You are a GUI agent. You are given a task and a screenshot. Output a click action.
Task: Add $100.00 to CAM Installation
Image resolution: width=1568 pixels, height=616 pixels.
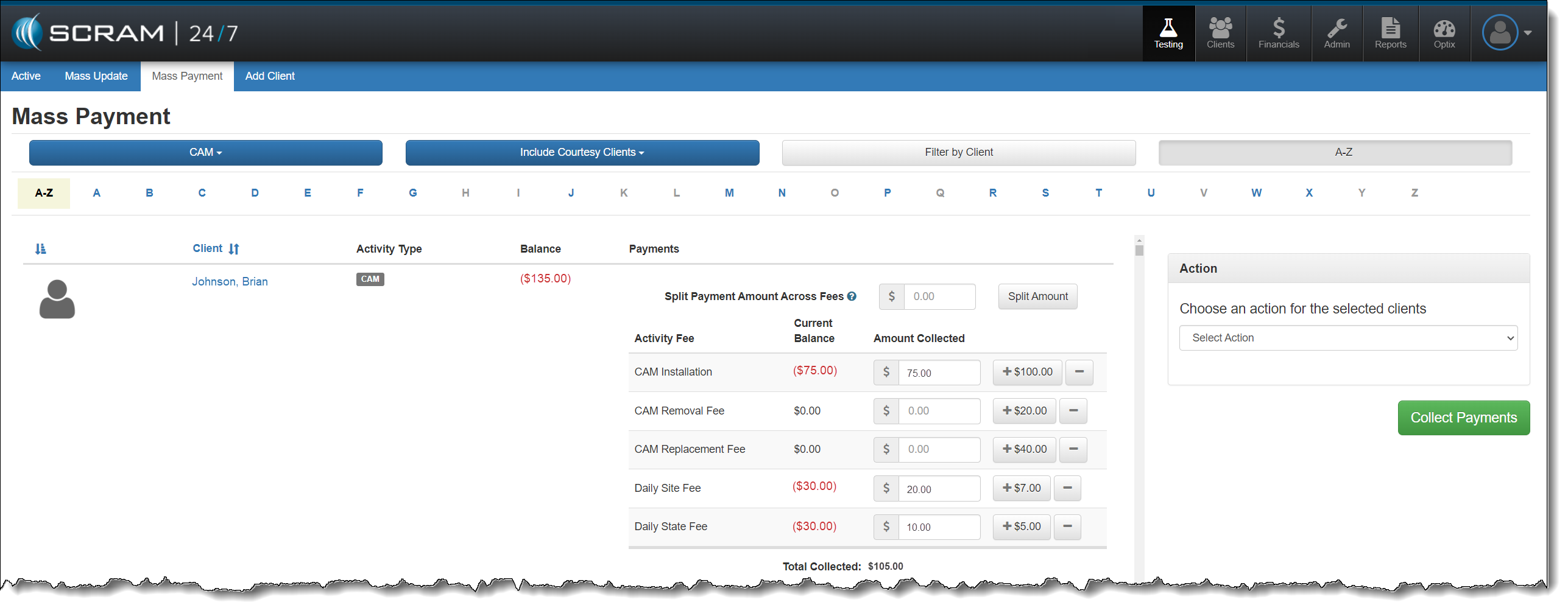point(1027,372)
